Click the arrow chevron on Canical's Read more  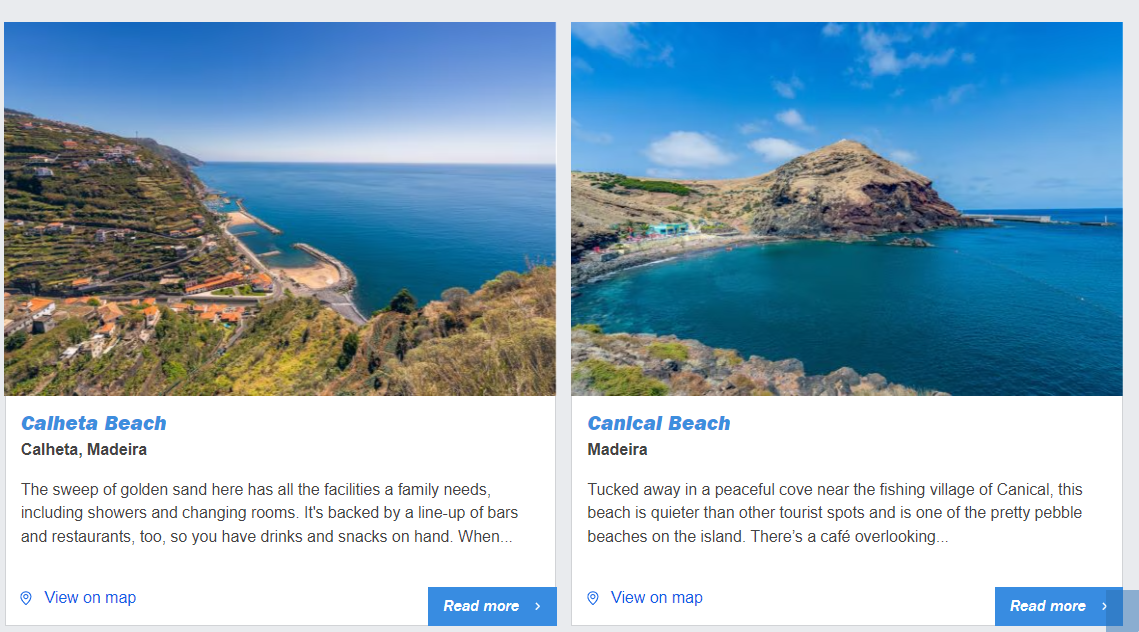click(x=1104, y=606)
